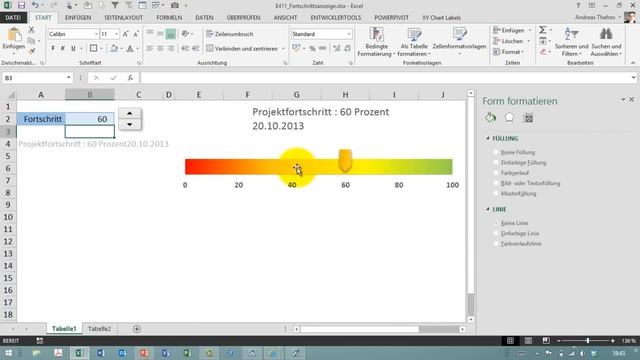This screenshot has height=360, width=640.
Task: Select cell B2 containing 60
Action: click(x=90, y=119)
